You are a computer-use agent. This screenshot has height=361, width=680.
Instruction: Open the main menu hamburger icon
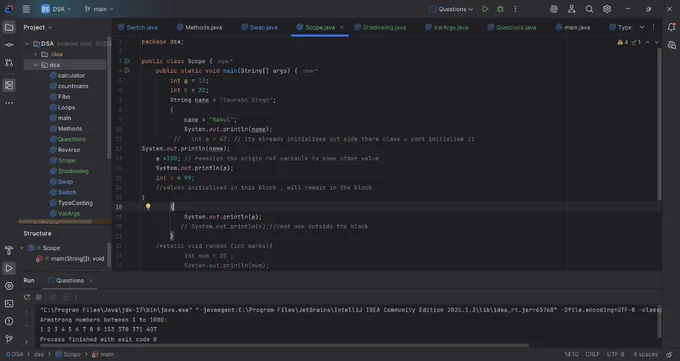(x=26, y=9)
